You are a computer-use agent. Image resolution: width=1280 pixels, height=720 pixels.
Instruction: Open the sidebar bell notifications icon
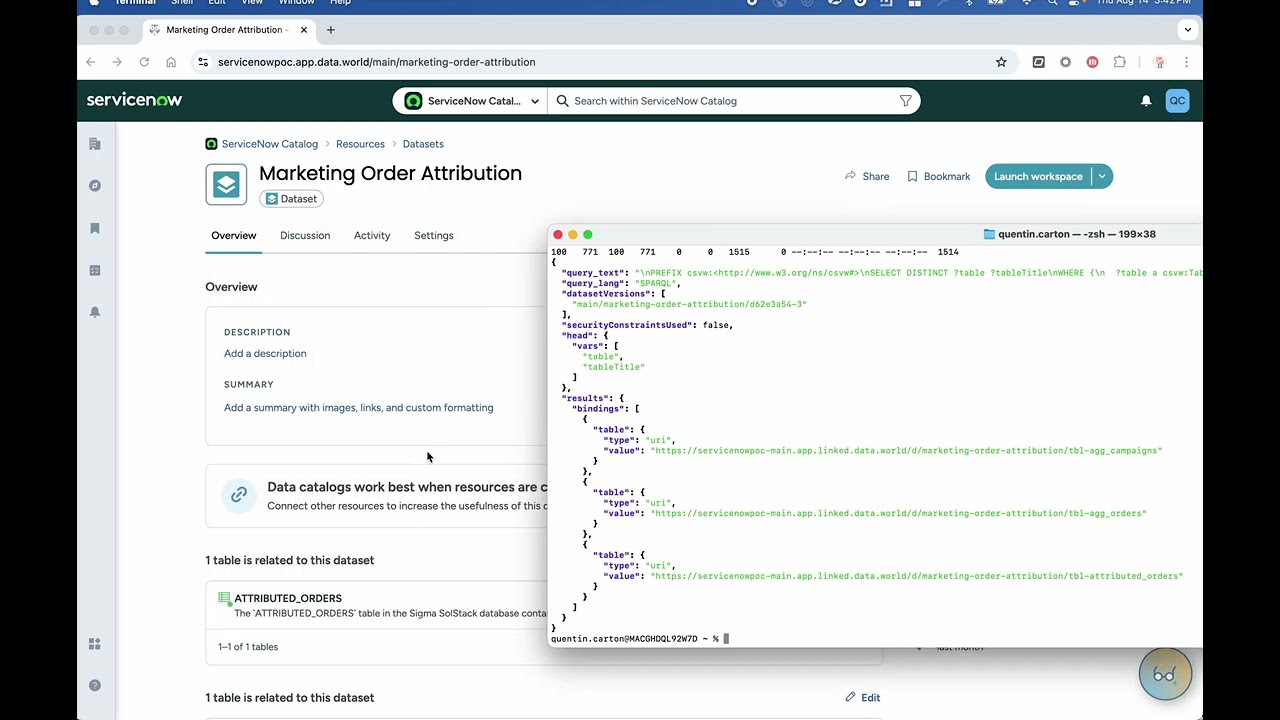pyautogui.click(x=95, y=312)
